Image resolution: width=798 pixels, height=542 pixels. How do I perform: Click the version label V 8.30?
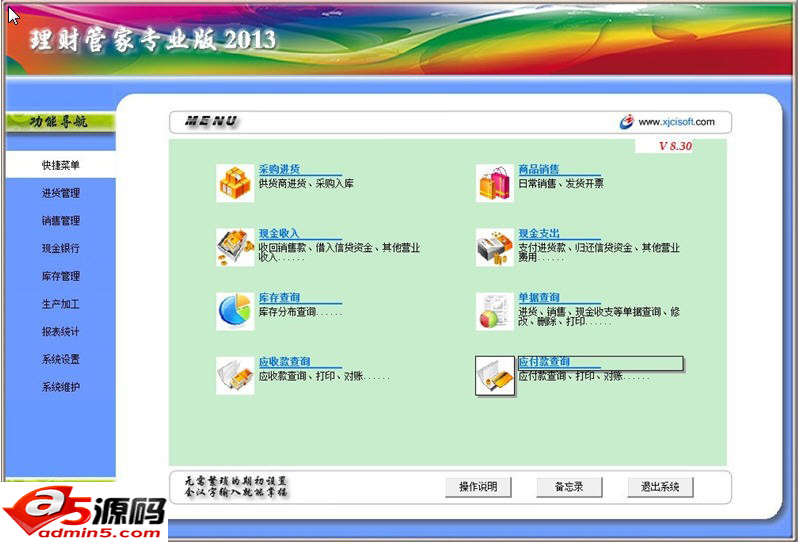pos(675,146)
